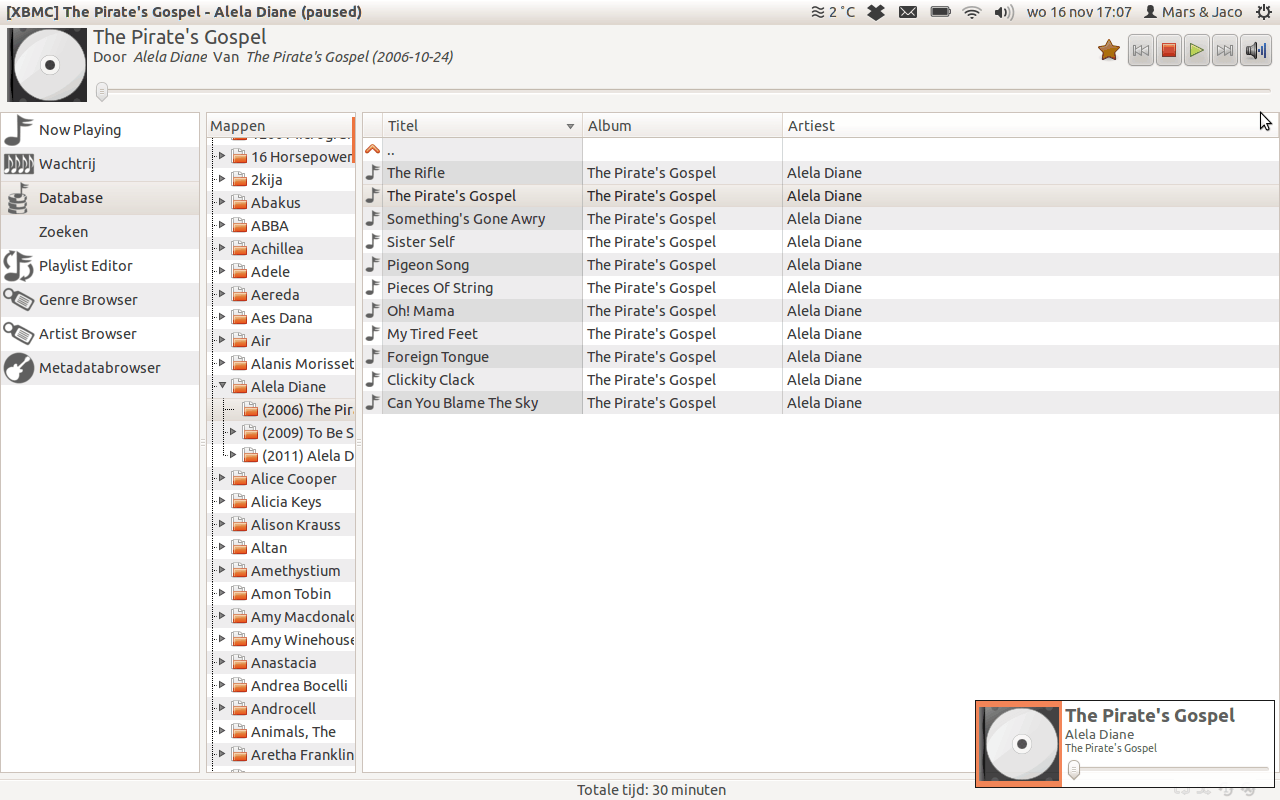Click the star rating icon
This screenshot has height=800, width=1280.
(x=1108, y=50)
